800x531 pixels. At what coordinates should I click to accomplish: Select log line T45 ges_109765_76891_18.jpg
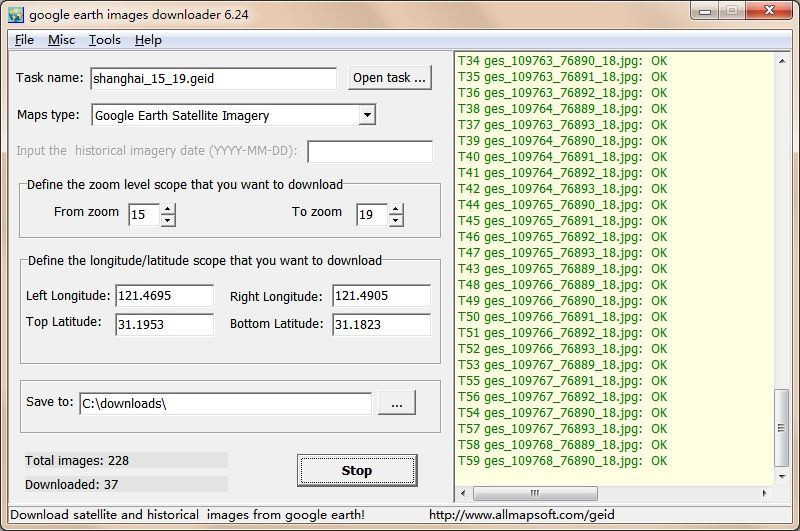[x=562, y=220]
